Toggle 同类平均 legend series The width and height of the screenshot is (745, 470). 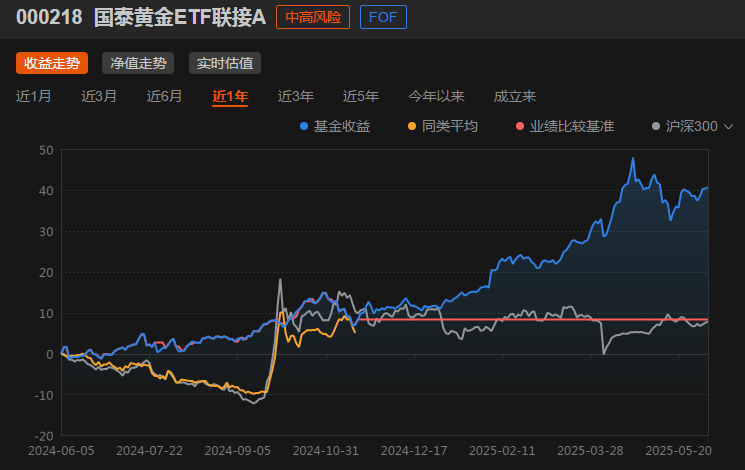[x=443, y=126]
